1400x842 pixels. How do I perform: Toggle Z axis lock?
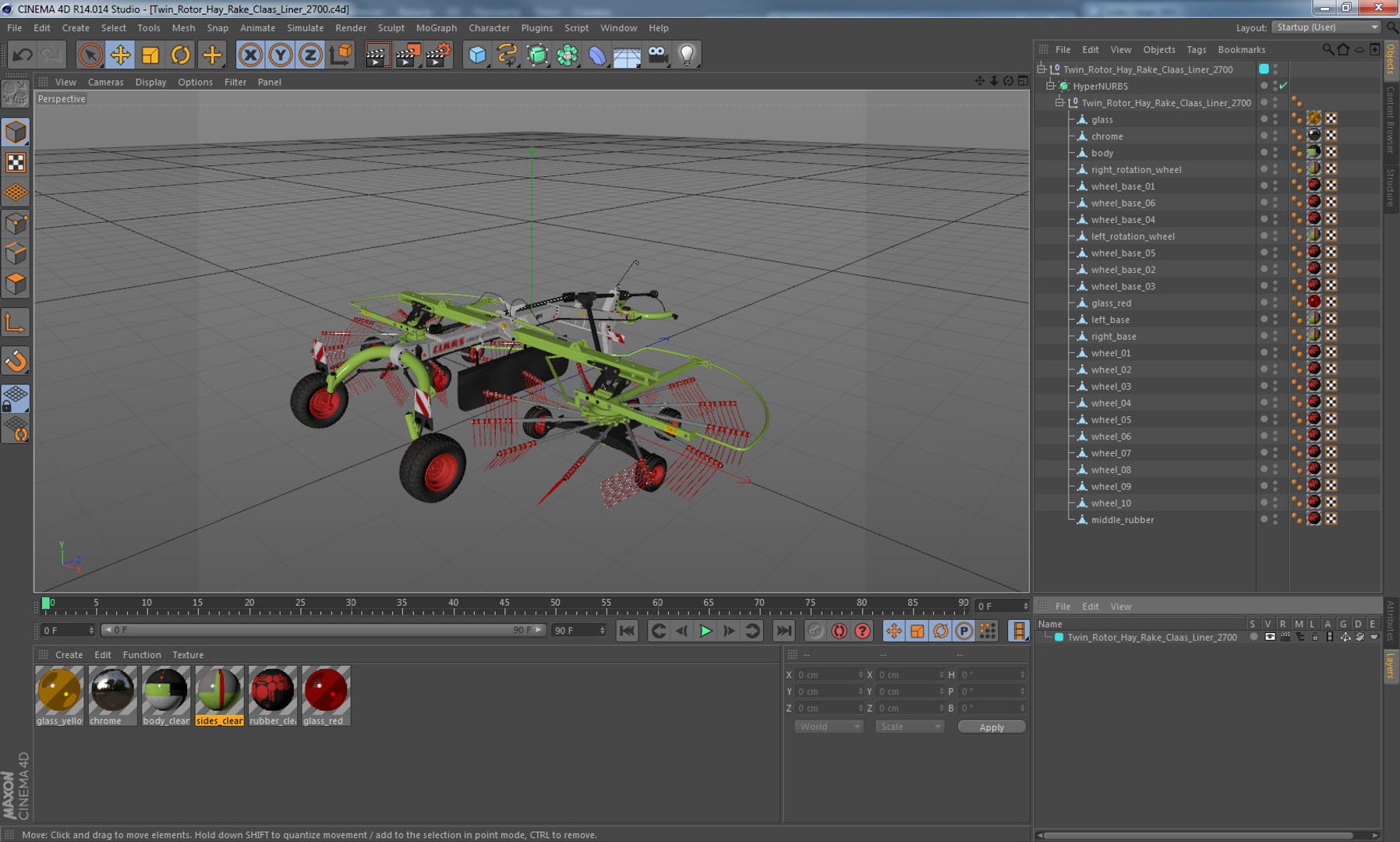pyautogui.click(x=310, y=55)
